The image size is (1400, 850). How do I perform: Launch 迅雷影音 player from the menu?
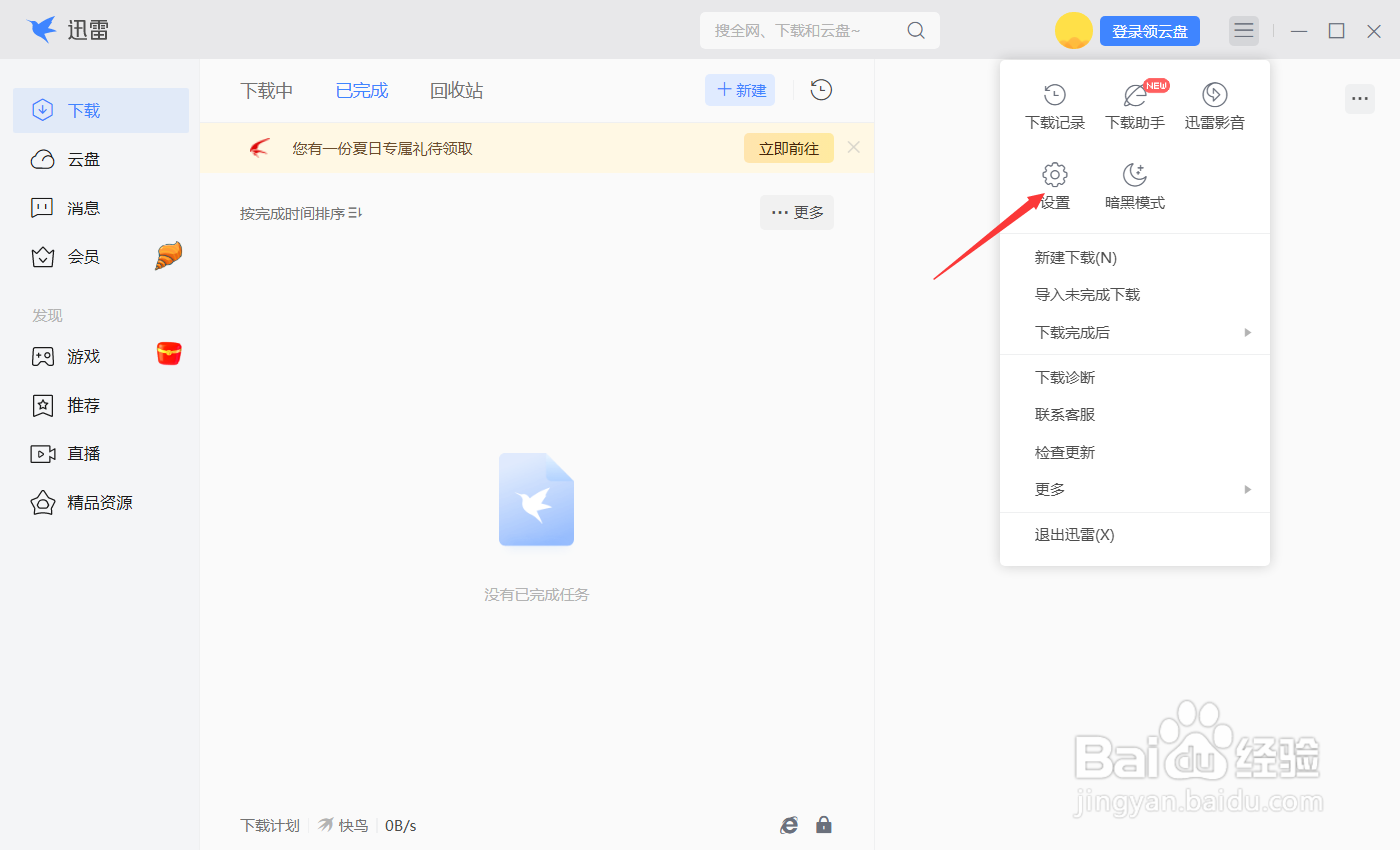[x=1215, y=106]
